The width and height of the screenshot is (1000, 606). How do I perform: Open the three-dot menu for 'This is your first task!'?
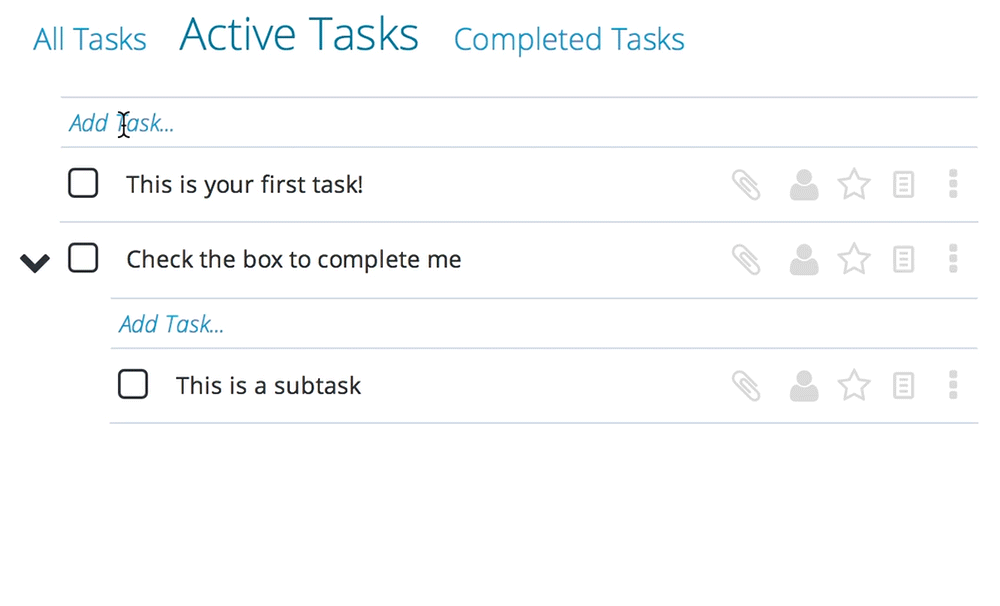click(953, 184)
